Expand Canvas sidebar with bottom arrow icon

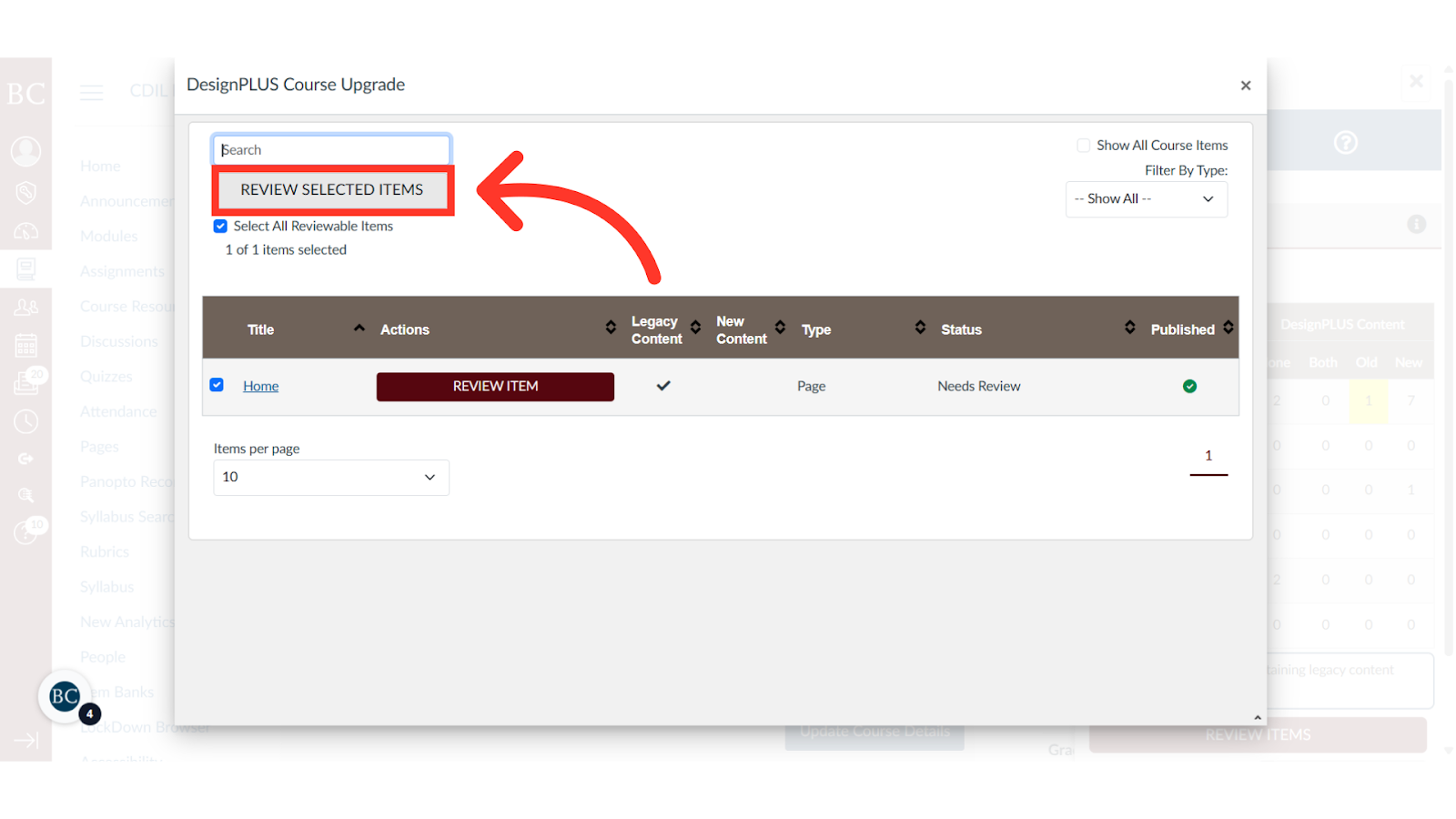(x=25, y=741)
